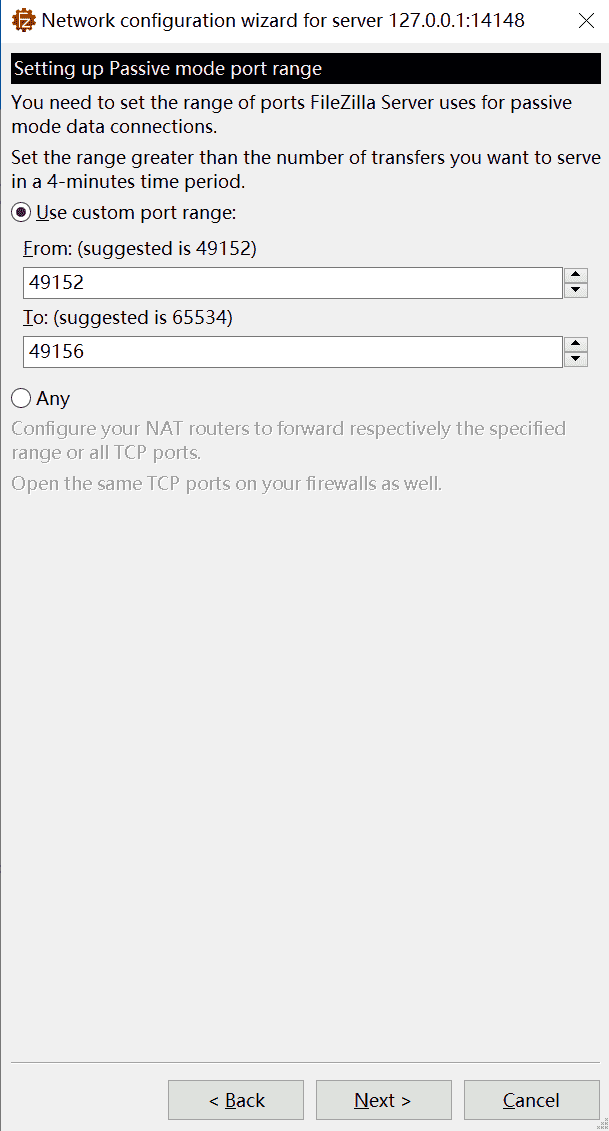Close the network configuration wizard window
The width and height of the screenshot is (609, 1131).
(587, 20)
